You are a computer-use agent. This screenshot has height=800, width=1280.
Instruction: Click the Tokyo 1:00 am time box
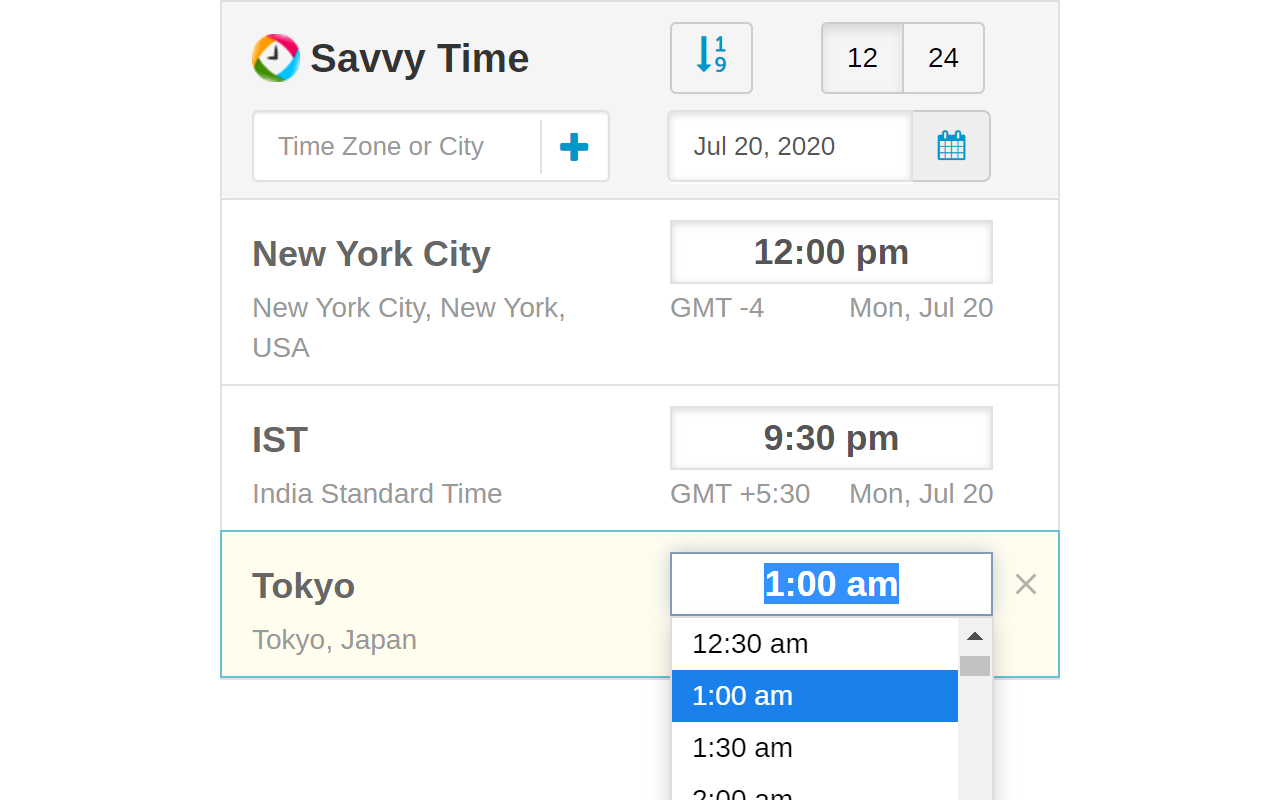(831, 584)
